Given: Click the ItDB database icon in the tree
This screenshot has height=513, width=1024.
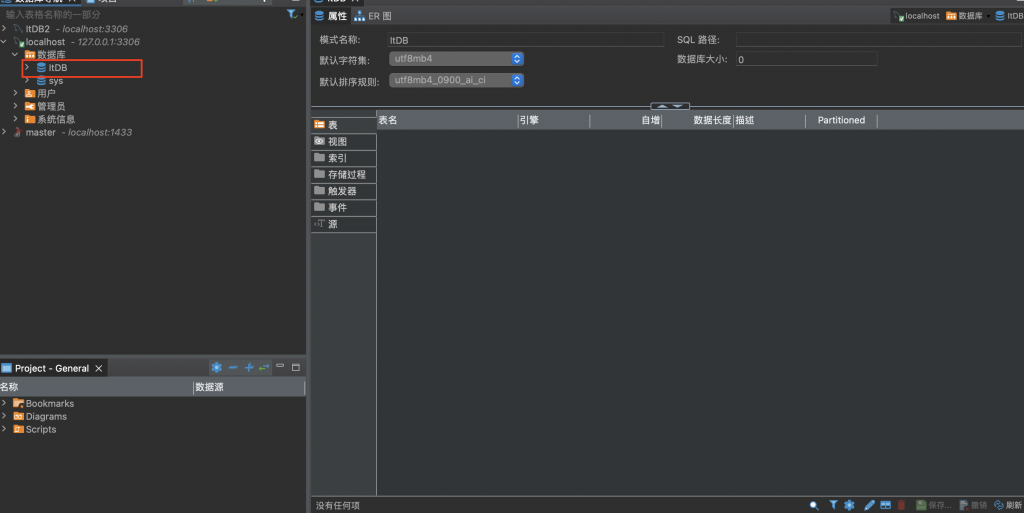Looking at the screenshot, I should point(41,67).
